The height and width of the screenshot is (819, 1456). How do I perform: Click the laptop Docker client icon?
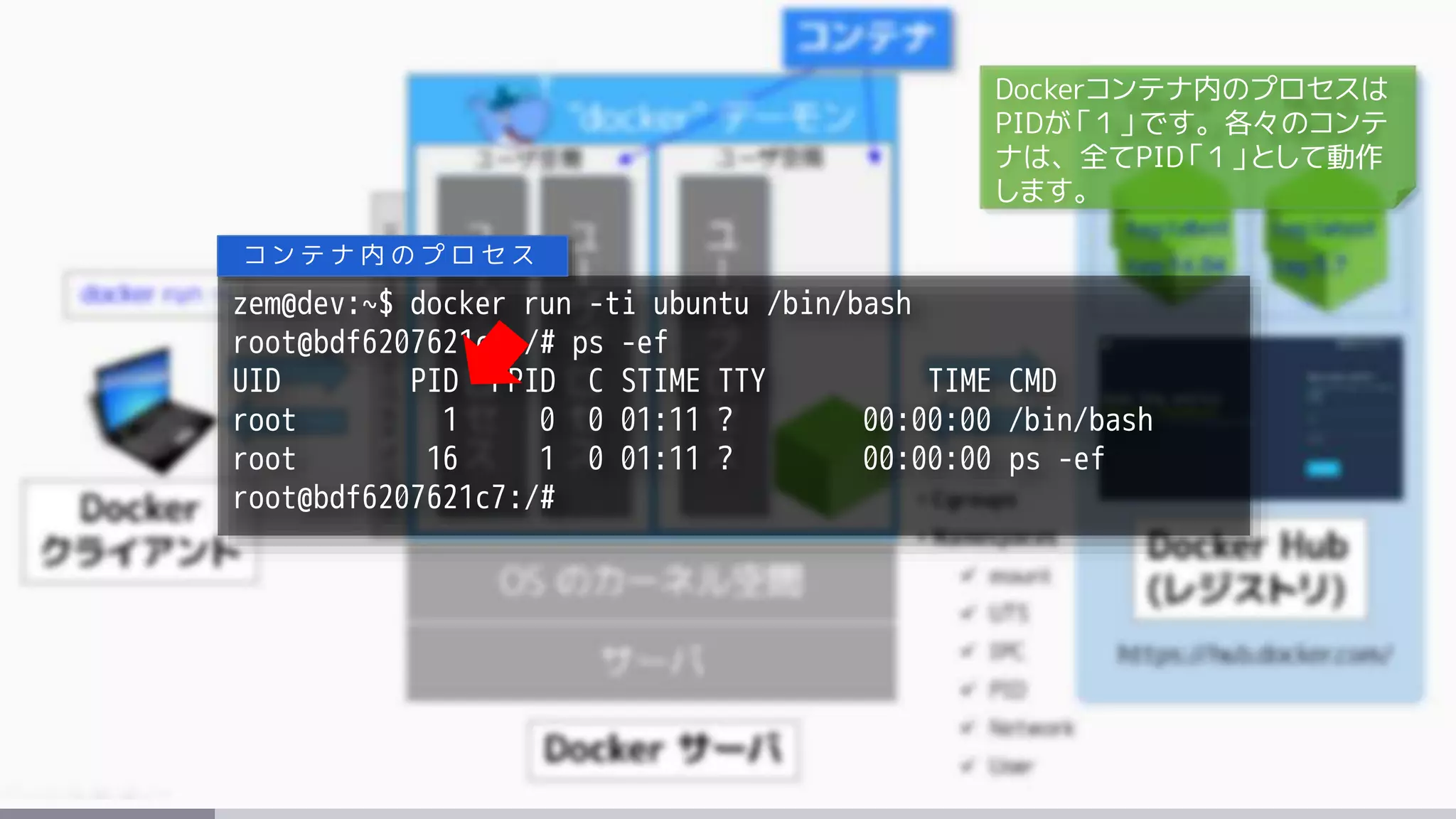tap(151, 411)
